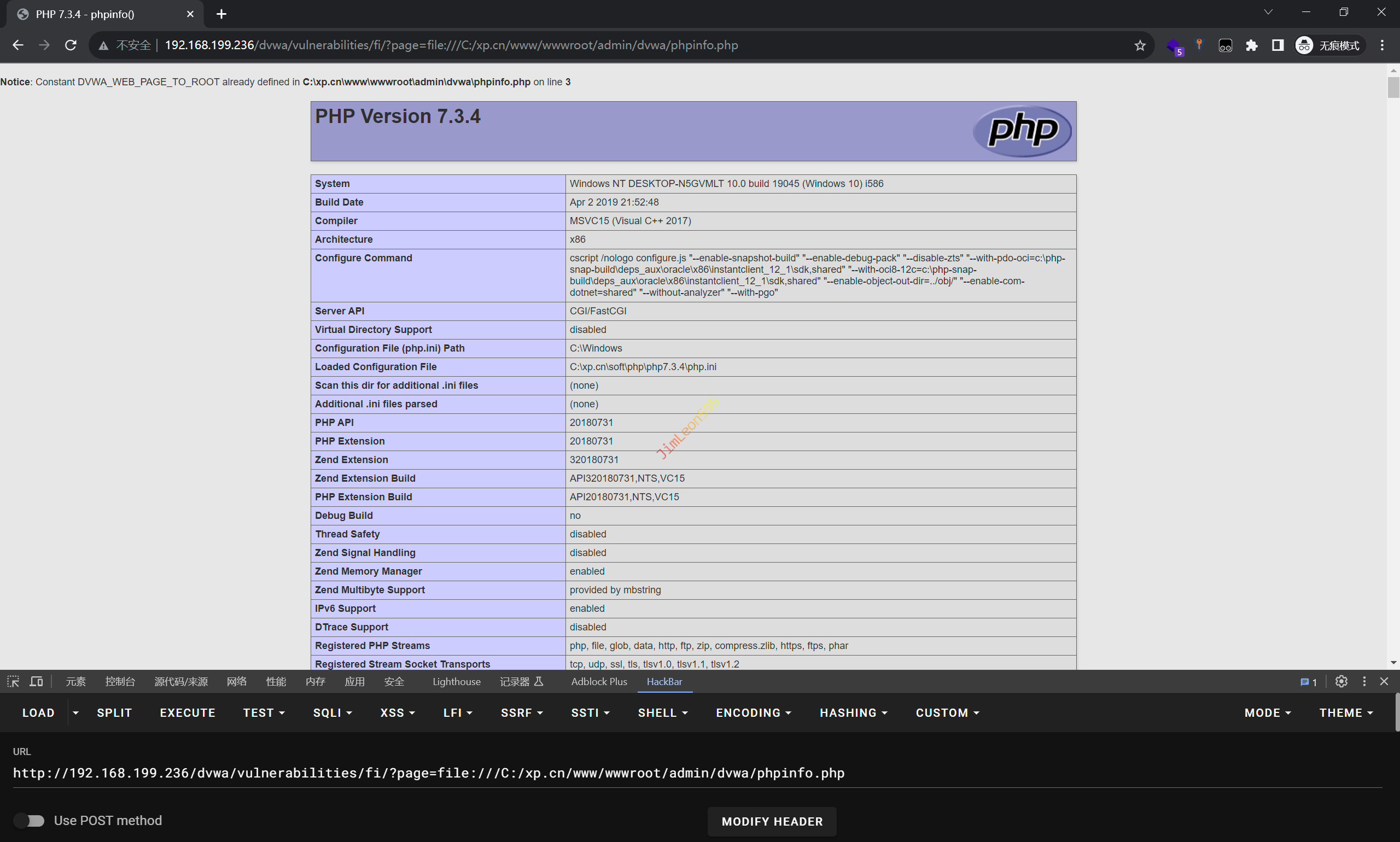This screenshot has width=1400, height=842.
Task: Open DevTools settings gear icon
Action: coord(1341,681)
